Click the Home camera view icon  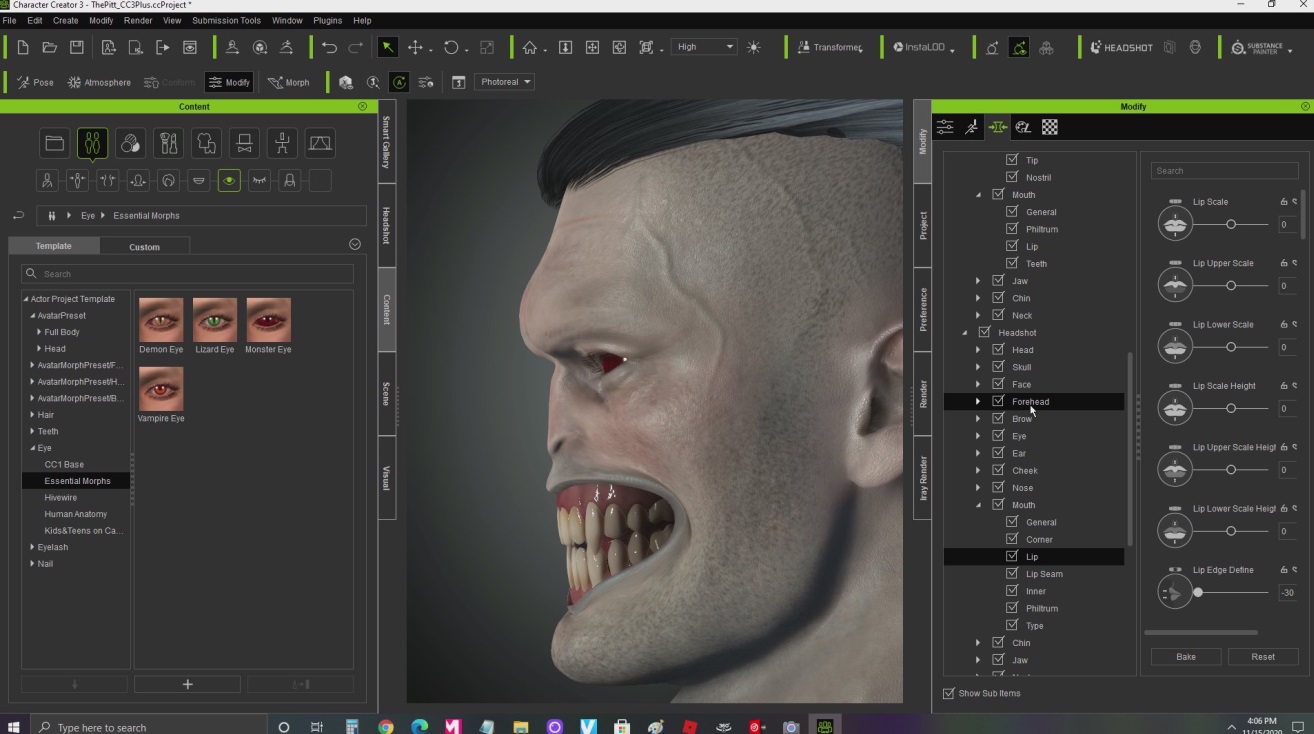pos(530,47)
